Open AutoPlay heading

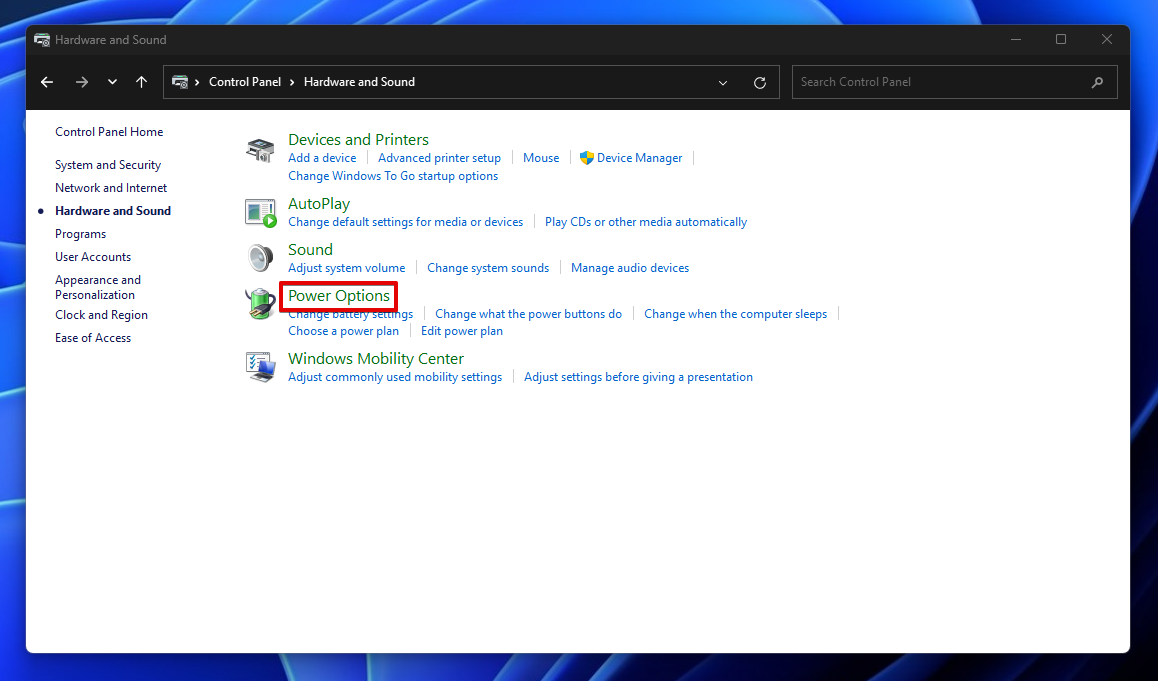tap(319, 204)
